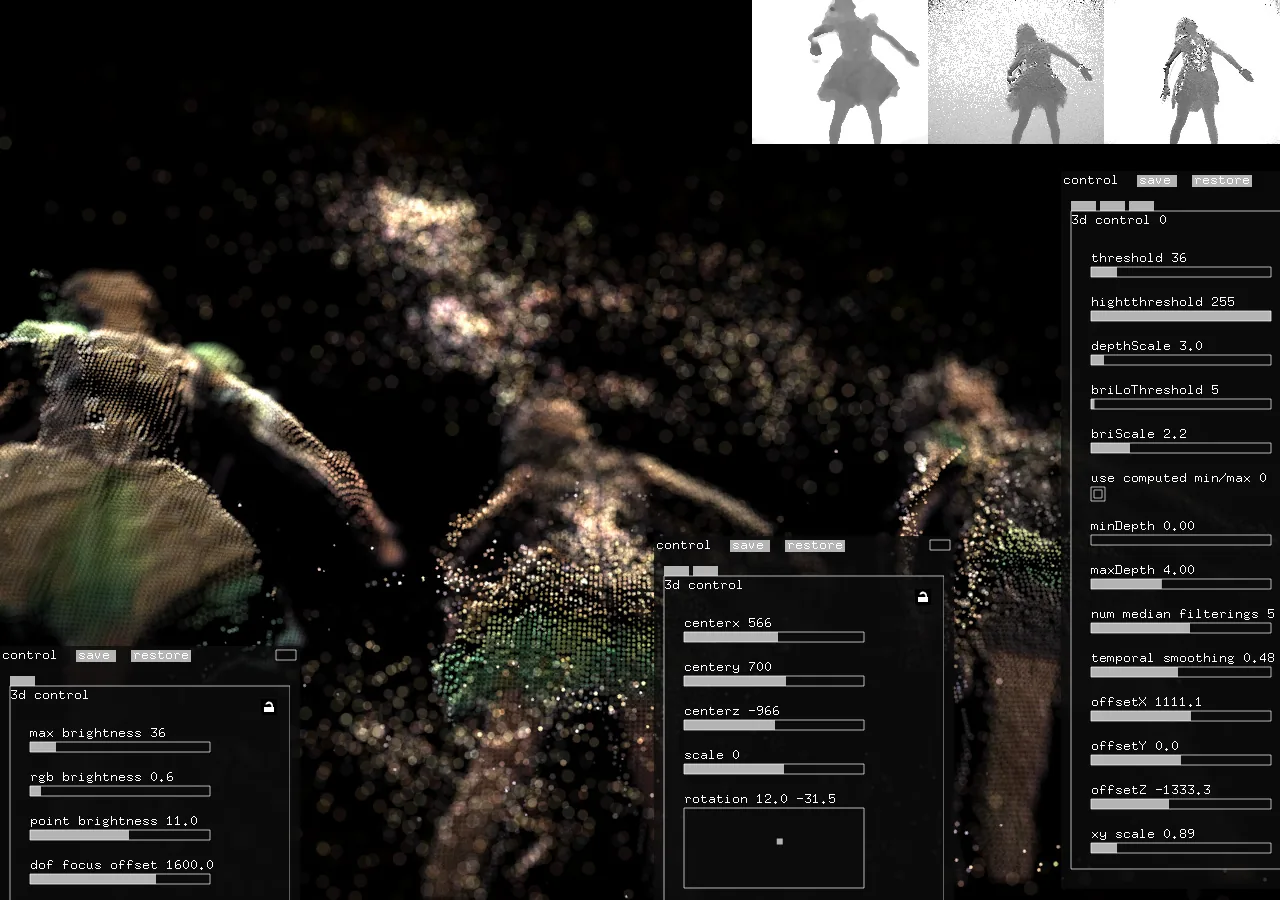The image size is (1280, 900).
Task: Click restore in the right-side control panel
Action: pyautogui.click(x=1221, y=181)
